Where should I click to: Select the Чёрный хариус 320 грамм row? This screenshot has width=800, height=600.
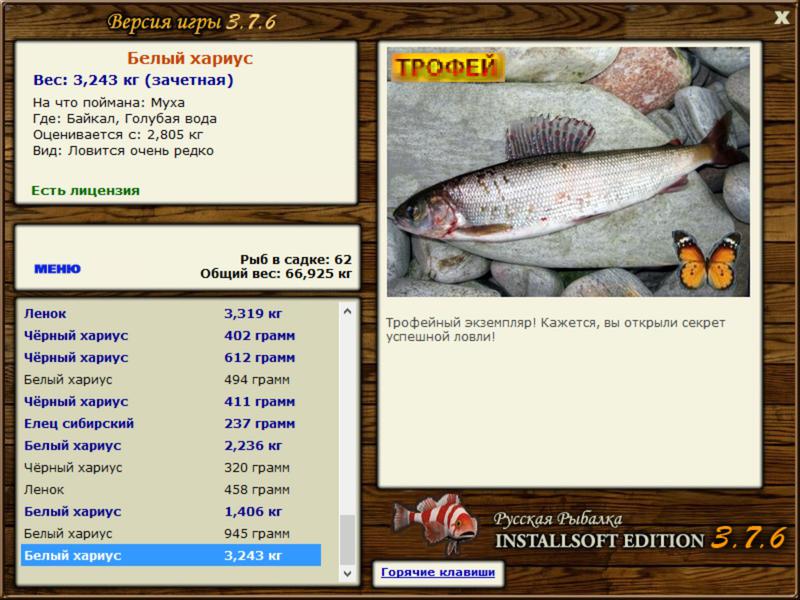click(x=171, y=467)
